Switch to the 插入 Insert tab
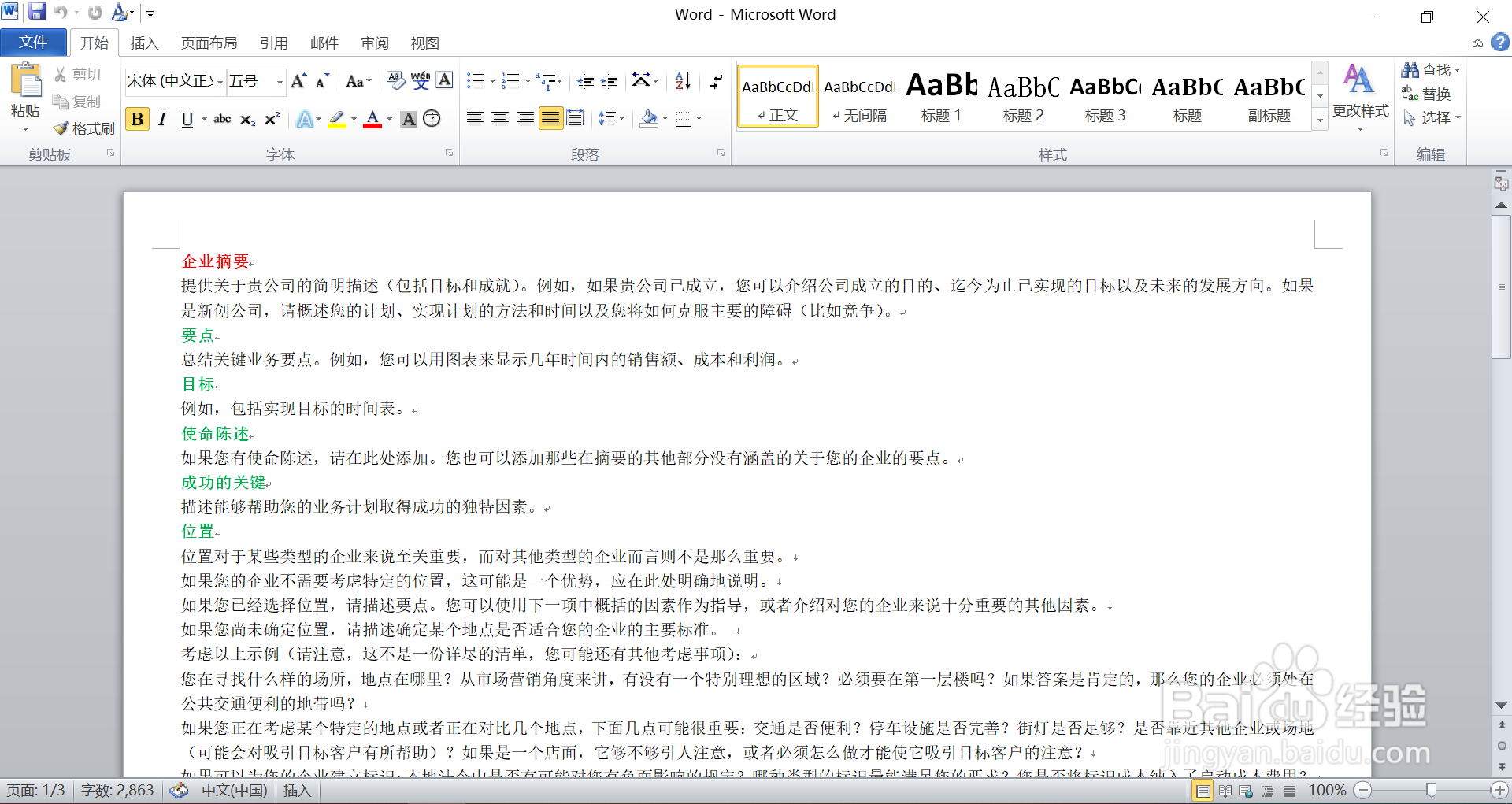The width and height of the screenshot is (1512, 804). coord(144,43)
